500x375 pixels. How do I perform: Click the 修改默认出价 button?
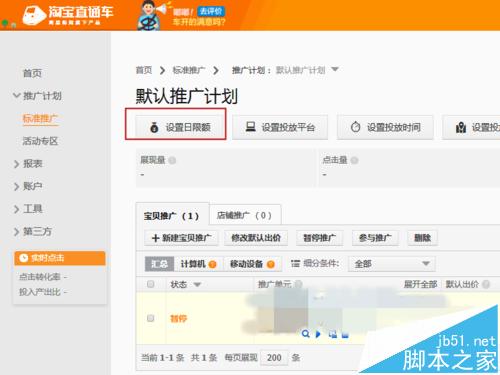256,238
